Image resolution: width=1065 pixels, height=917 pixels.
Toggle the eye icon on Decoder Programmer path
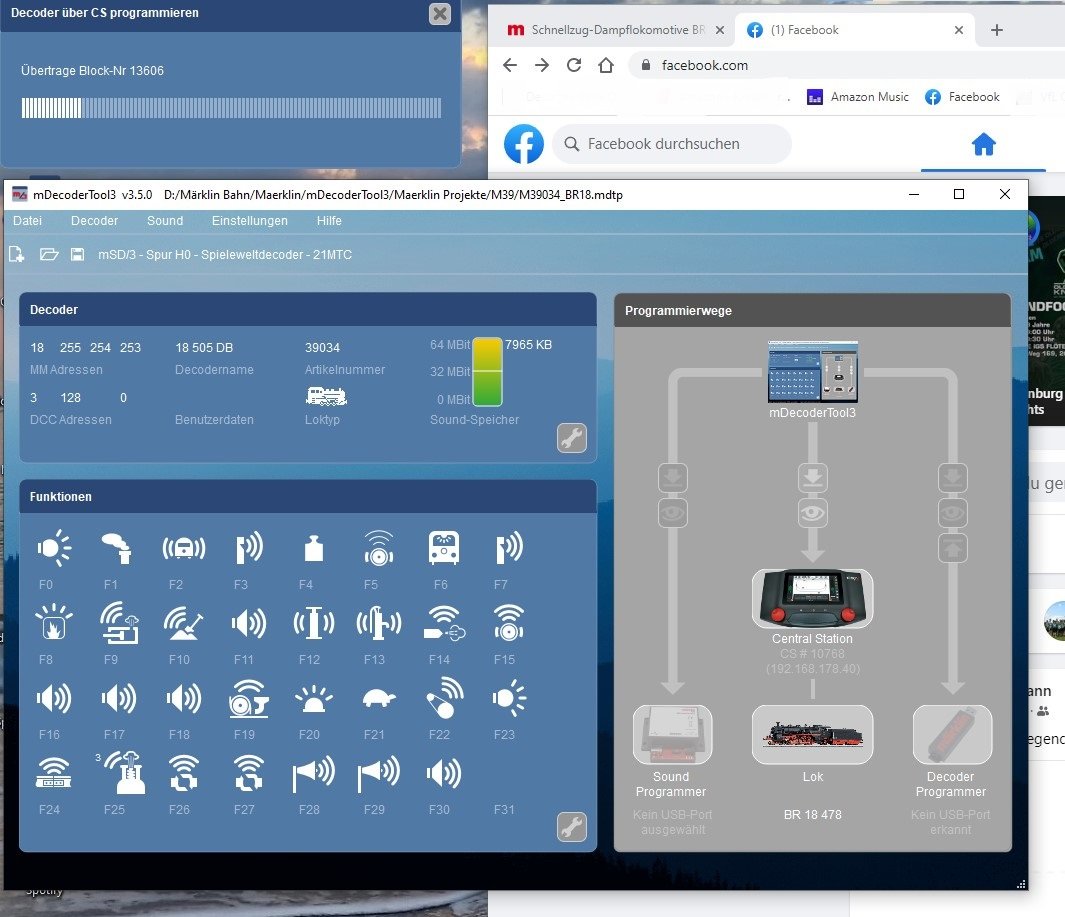click(x=952, y=514)
